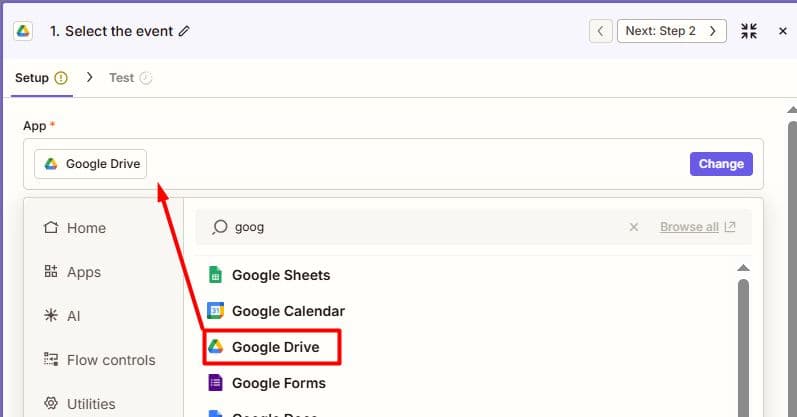
Task: Click the selected Google Drive app chip
Action: pos(90,164)
